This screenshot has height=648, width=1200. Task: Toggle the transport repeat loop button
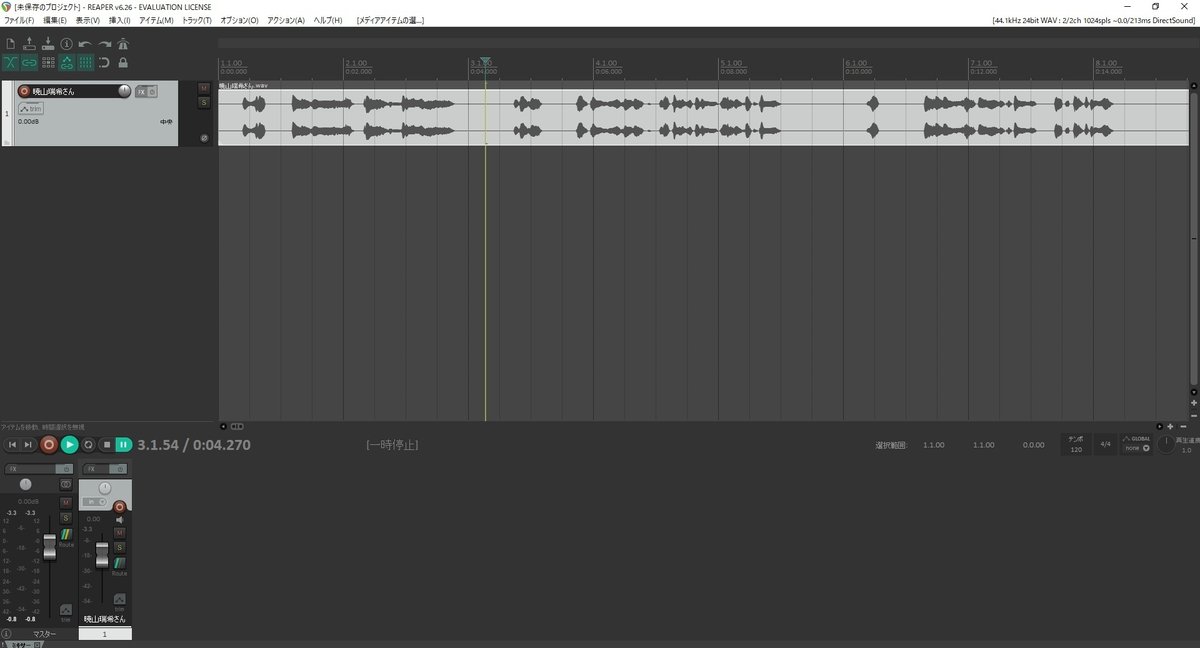pyautogui.click(x=88, y=444)
